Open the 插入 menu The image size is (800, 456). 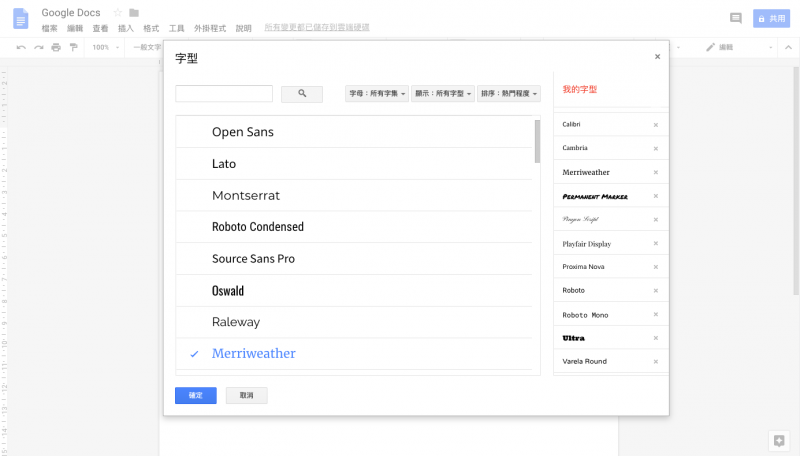(126, 29)
